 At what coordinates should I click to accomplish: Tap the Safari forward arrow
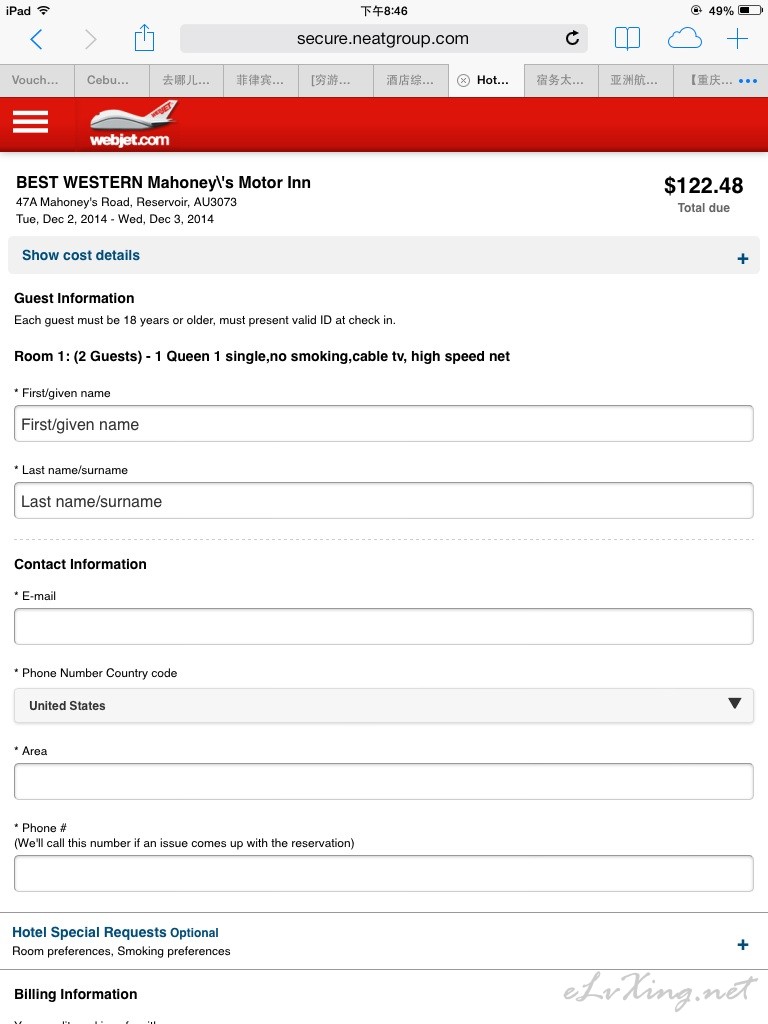coord(91,39)
